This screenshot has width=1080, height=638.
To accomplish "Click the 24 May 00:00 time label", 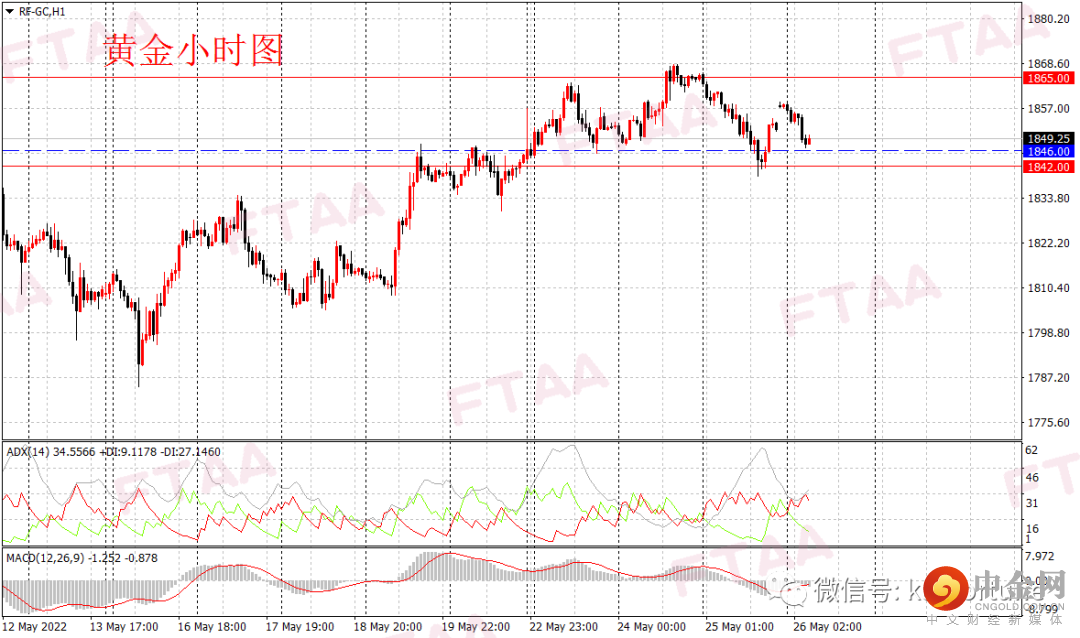I will click(652, 626).
